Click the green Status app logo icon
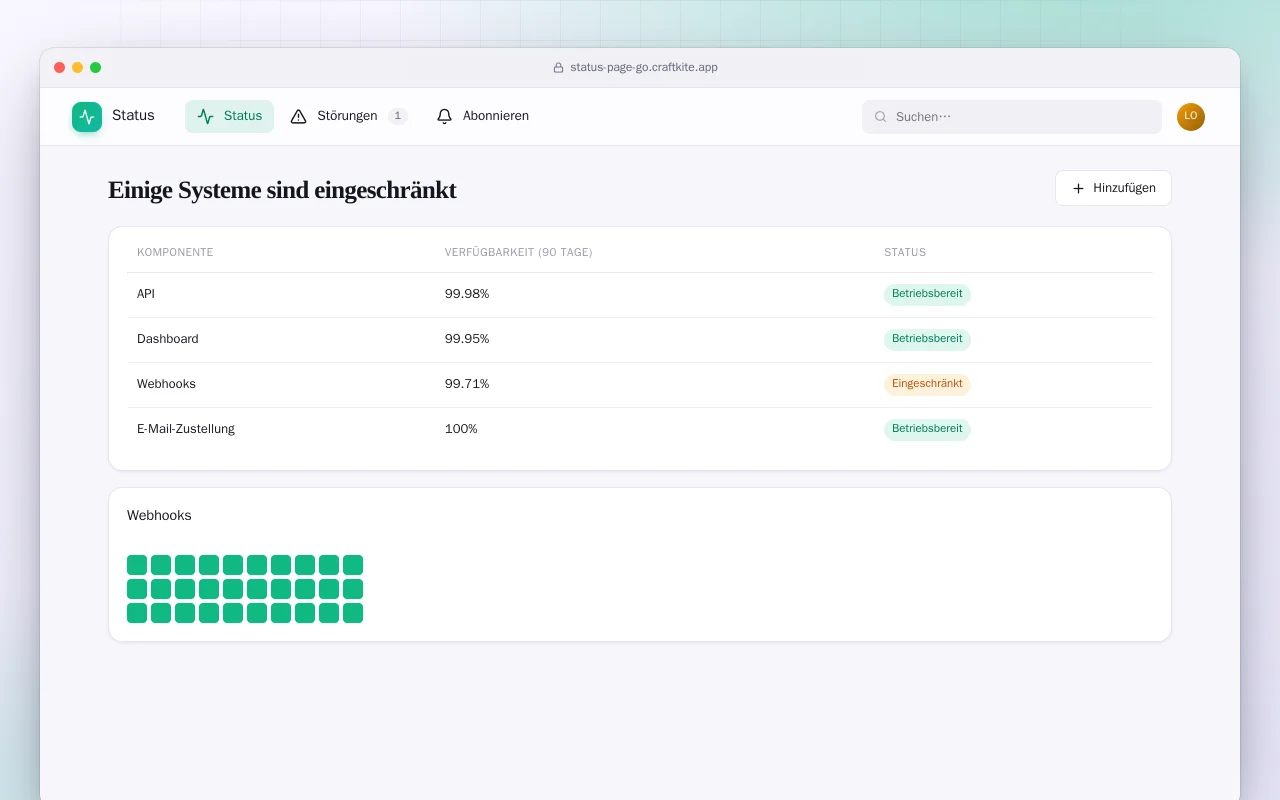 [87, 117]
